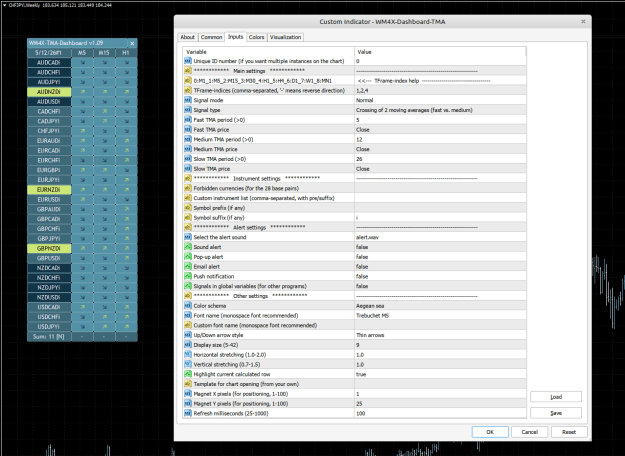The height and width of the screenshot is (456, 625).
Task: Open the alert sound alert.wav dropdown
Action: coord(440,237)
